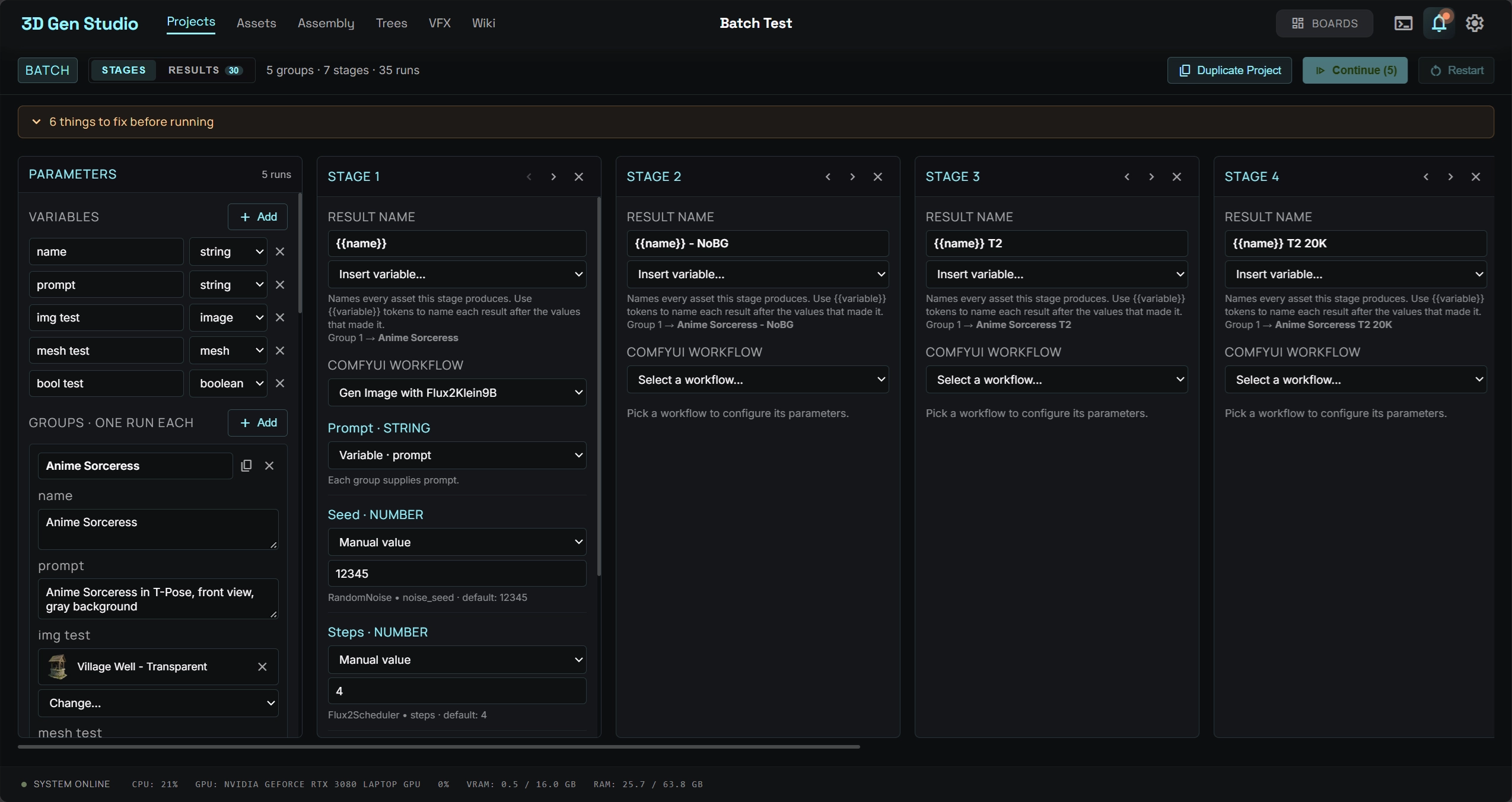Image resolution: width=1512 pixels, height=802 pixels.
Task: Move Stage 3 to the right
Action: [1151, 177]
